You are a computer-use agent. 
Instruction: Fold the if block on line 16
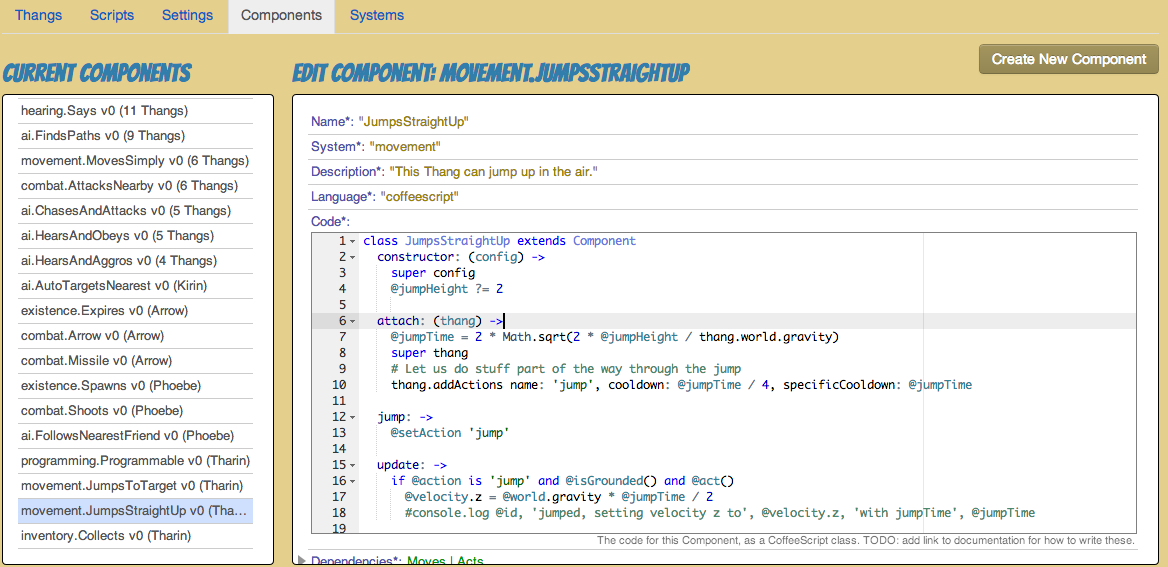point(352,481)
